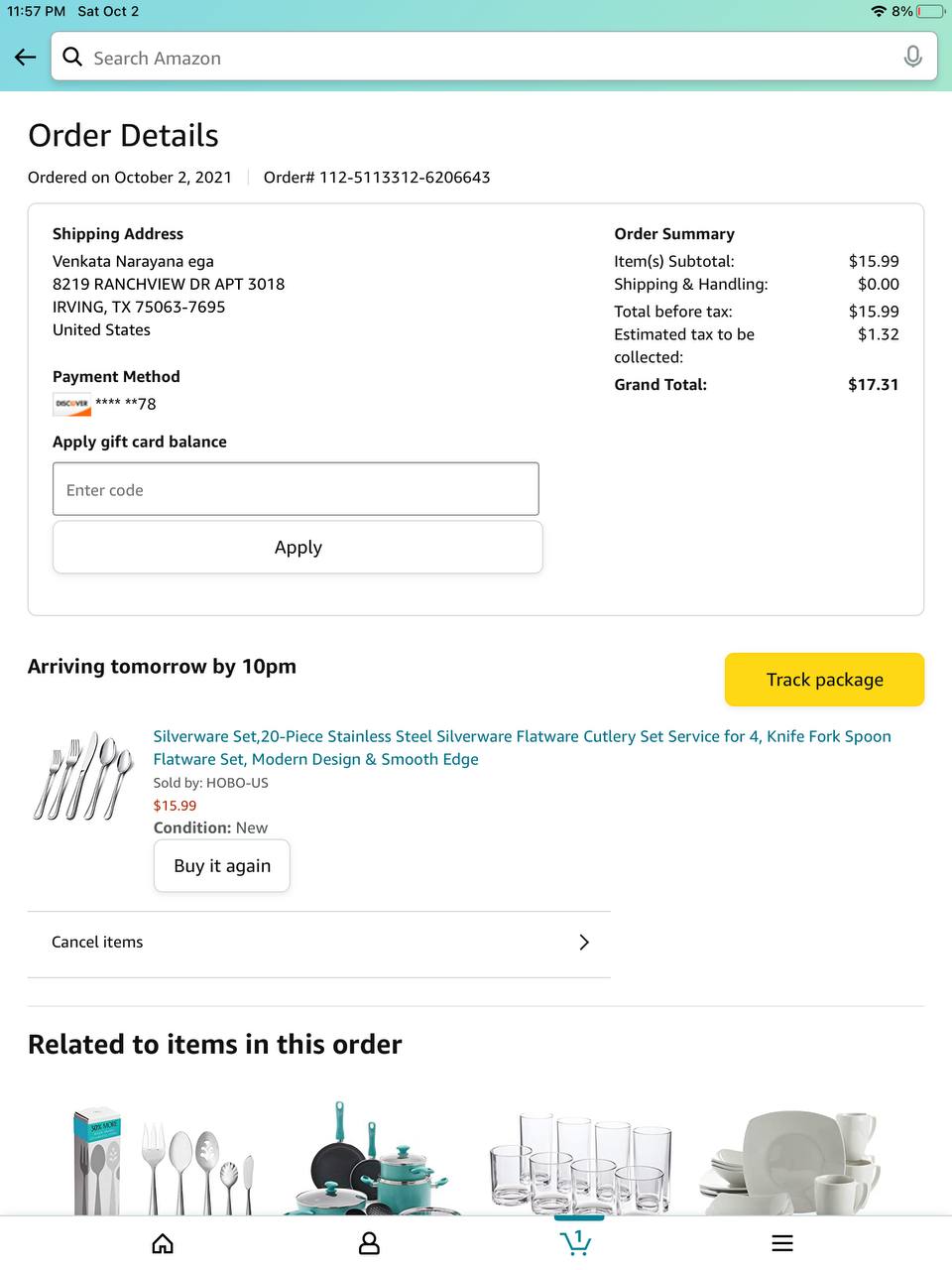Tap the microphone voice search icon
The width and height of the screenshot is (952, 1270).
tap(912, 57)
